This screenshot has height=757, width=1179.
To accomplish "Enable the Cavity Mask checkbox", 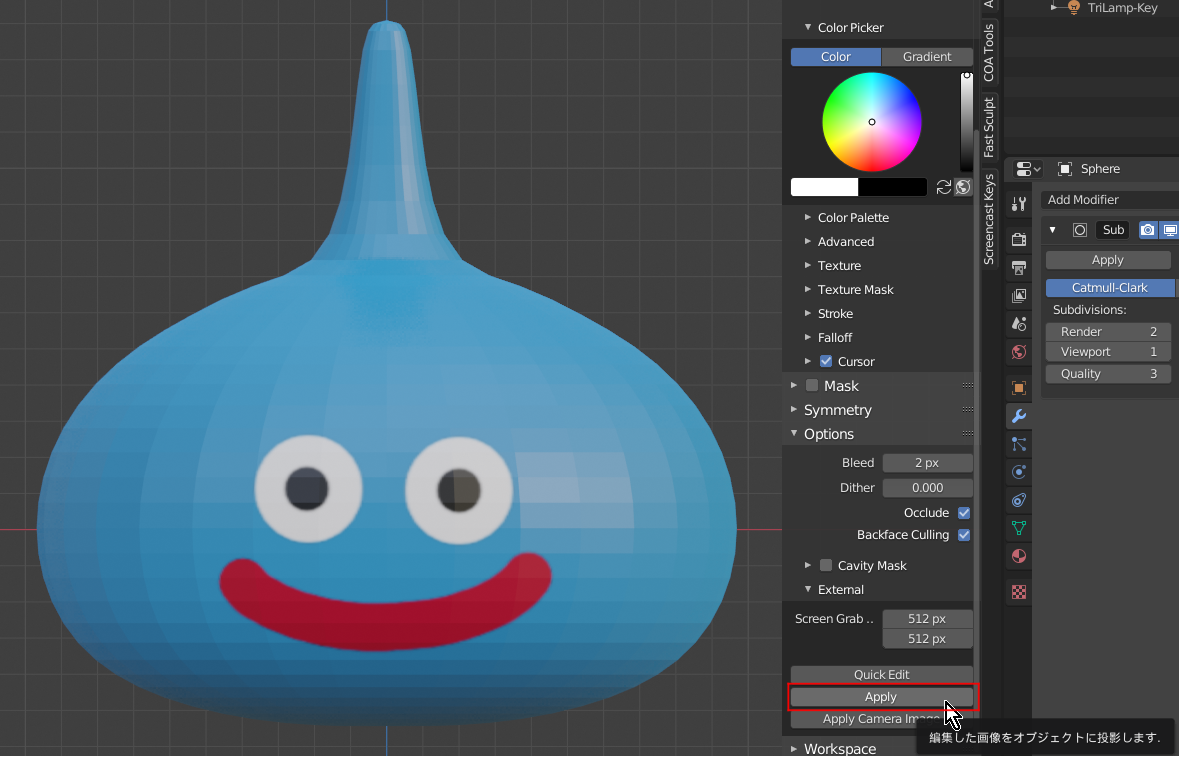I will pyautogui.click(x=826, y=565).
